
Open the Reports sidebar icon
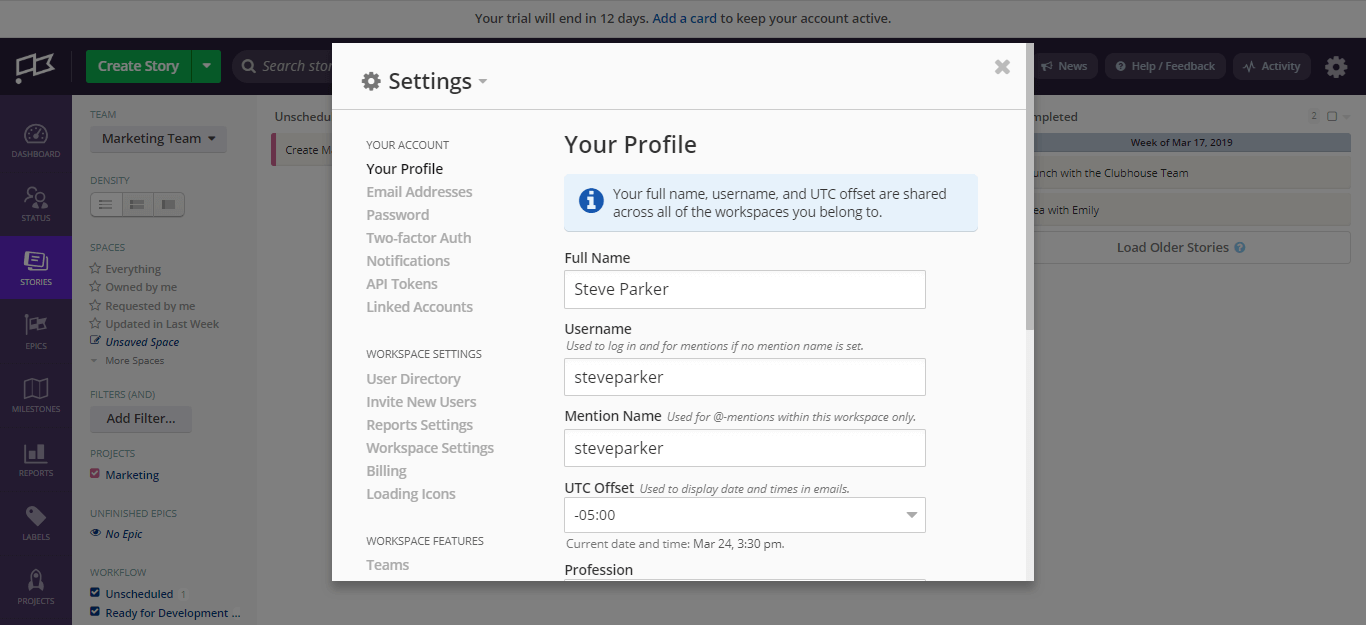click(x=36, y=460)
